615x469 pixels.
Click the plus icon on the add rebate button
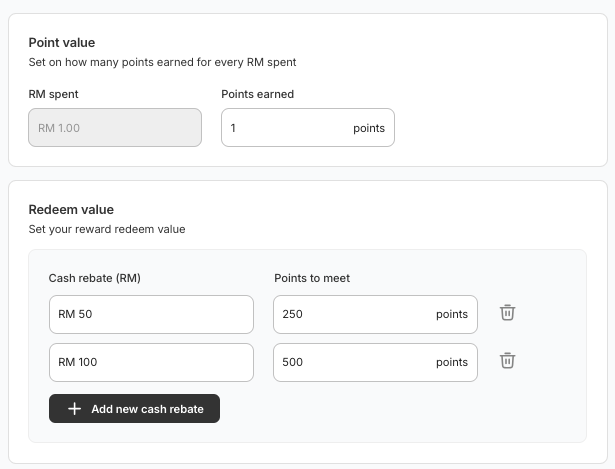pos(75,409)
